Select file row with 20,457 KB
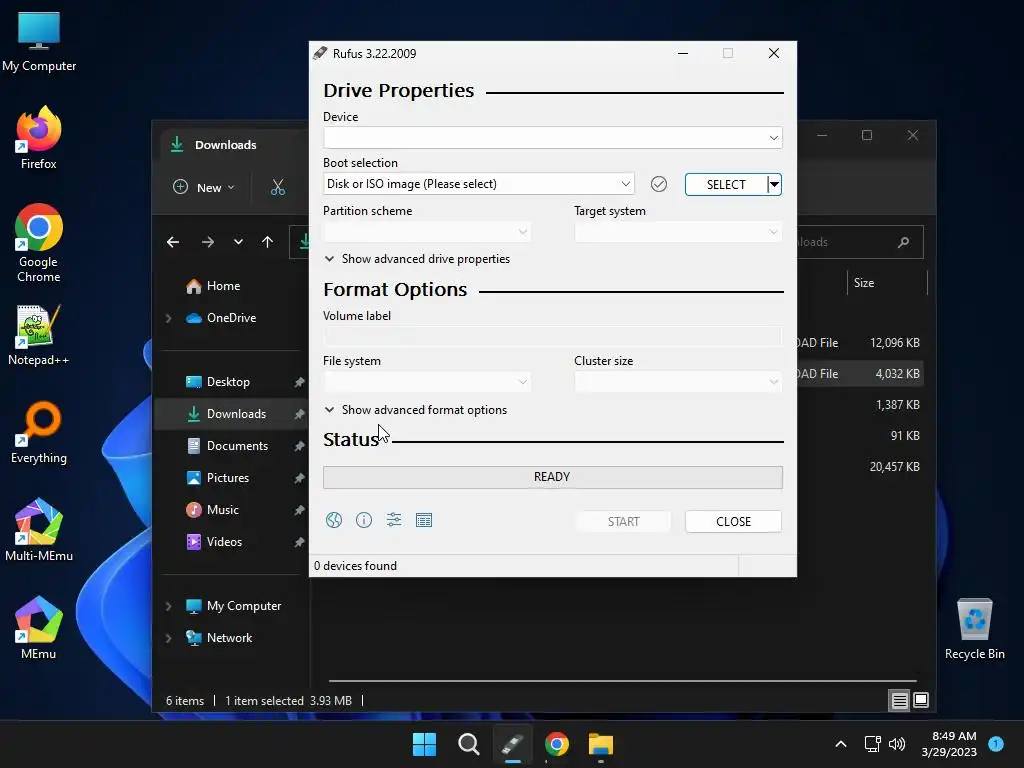Screen dimensions: 1024x768 tap(858, 467)
